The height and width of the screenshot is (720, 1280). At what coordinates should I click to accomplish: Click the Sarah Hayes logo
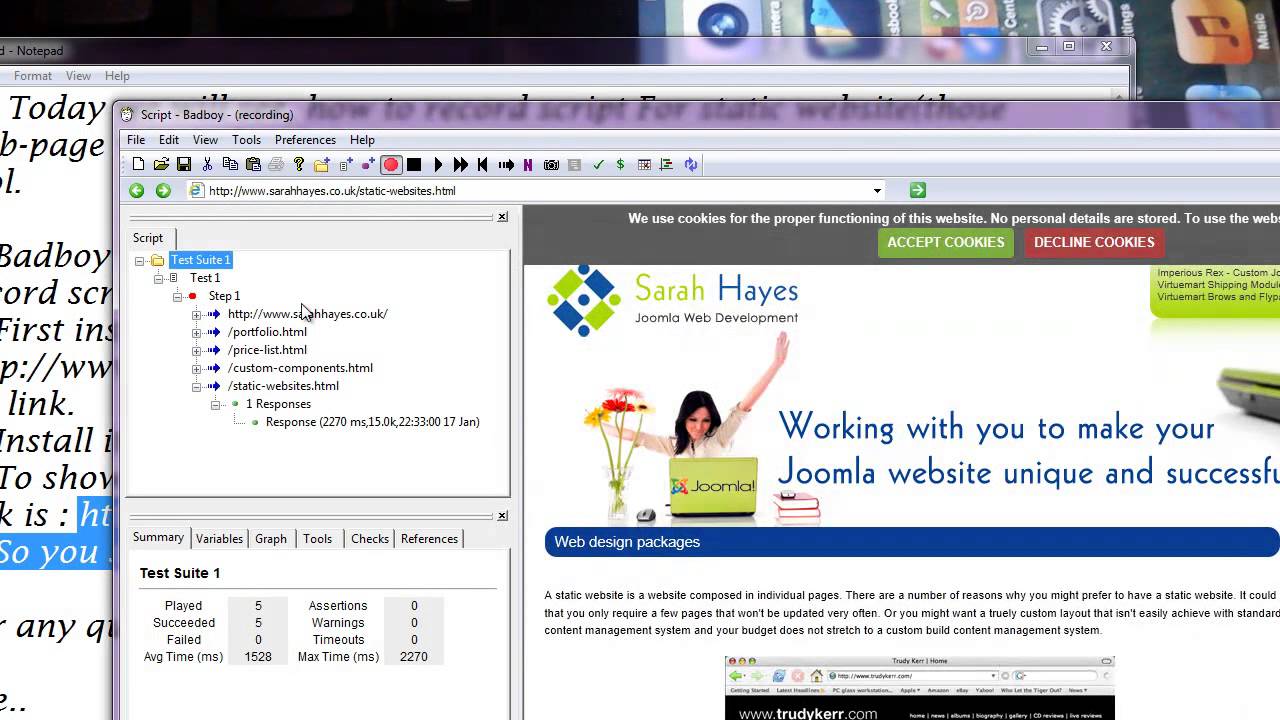pyautogui.click(x=673, y=300)
